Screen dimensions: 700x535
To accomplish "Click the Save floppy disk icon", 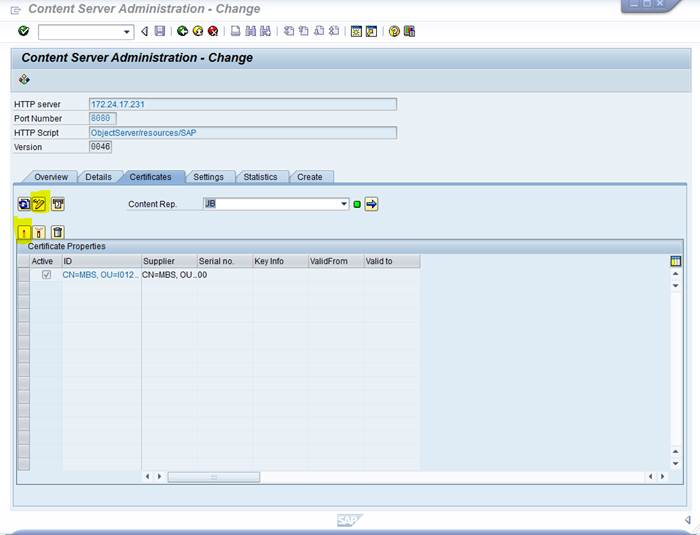I will tap(160, 32).
